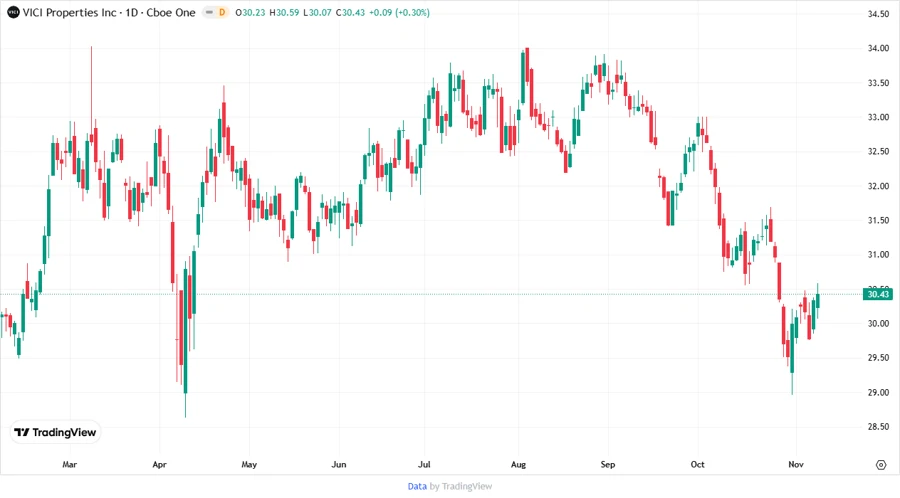Click the 28.50 price axis label
Viewport: 900px width, 498px height.
click(x=878, y=427)
